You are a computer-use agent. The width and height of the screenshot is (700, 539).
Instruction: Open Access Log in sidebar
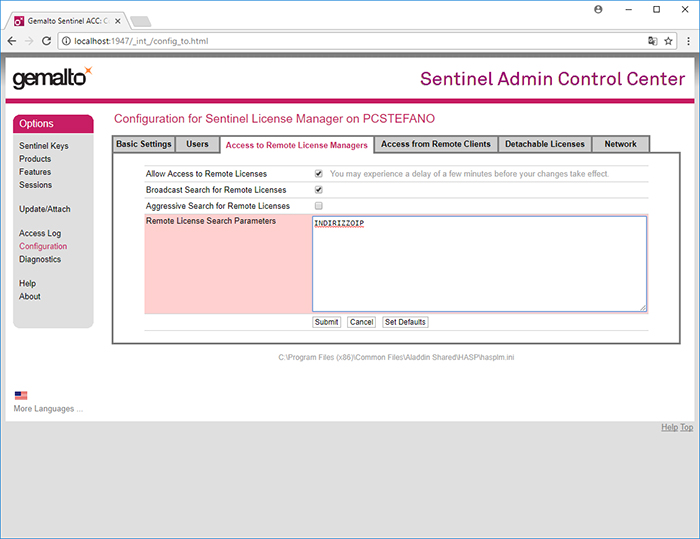coord(40,233)
